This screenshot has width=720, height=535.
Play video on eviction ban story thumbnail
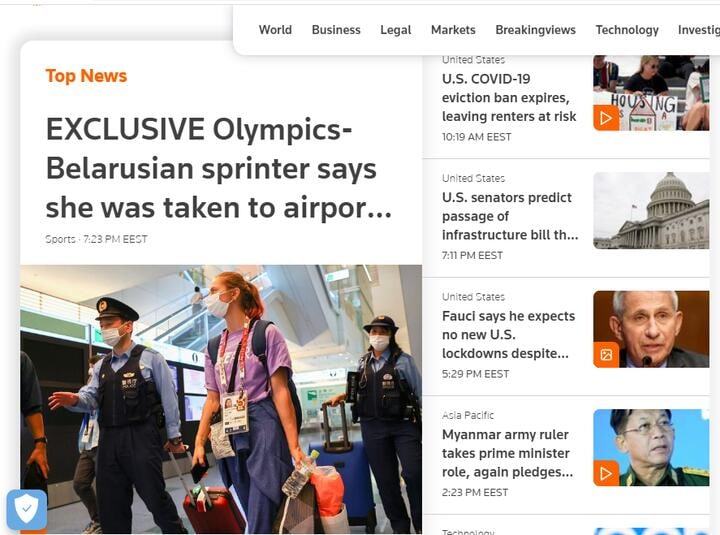click(x=606, y=118)
